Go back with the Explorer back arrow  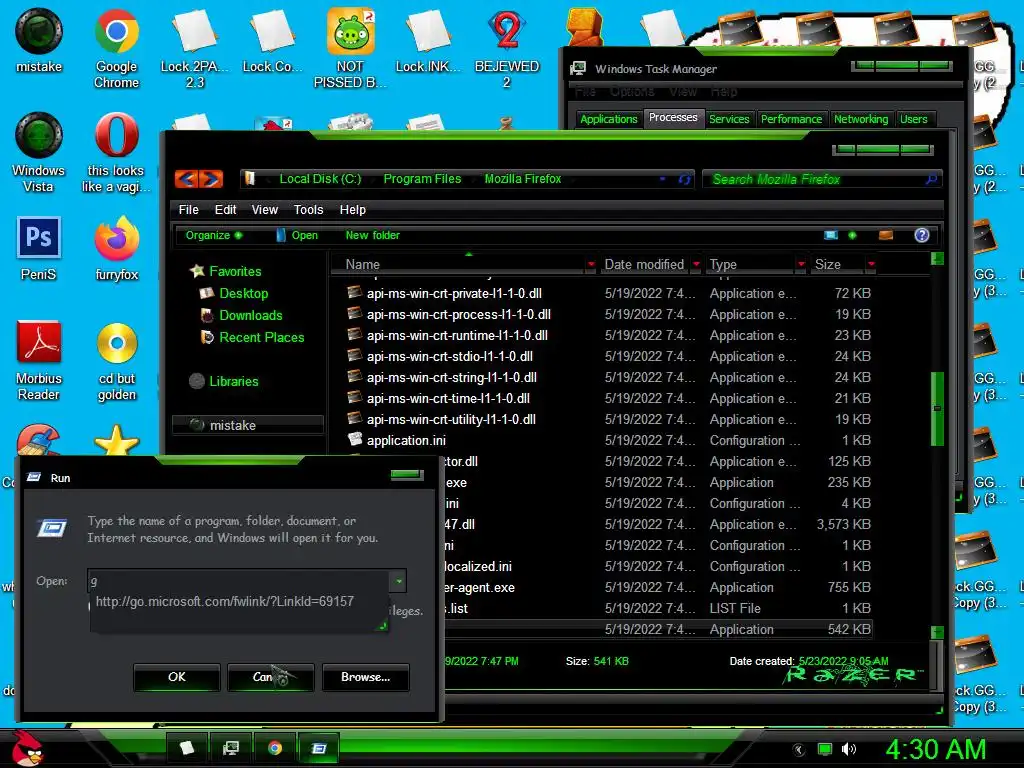(187, 179)
